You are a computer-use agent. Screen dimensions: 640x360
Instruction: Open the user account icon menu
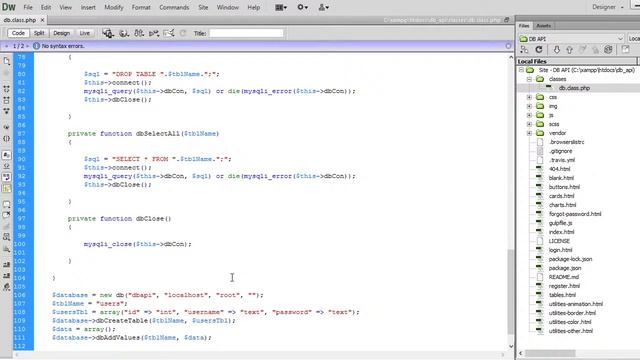click(324, 7)
